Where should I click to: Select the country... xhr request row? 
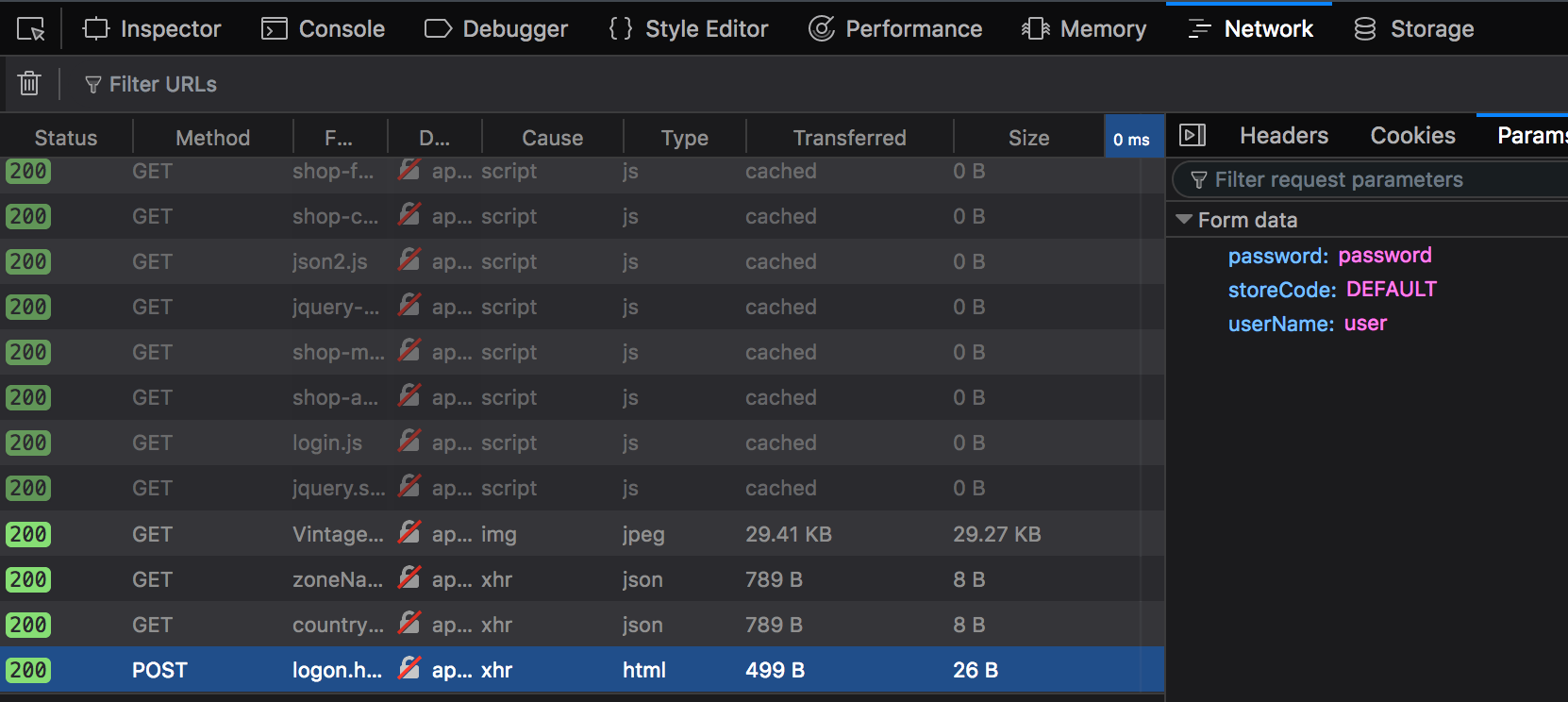click(582, 625)
